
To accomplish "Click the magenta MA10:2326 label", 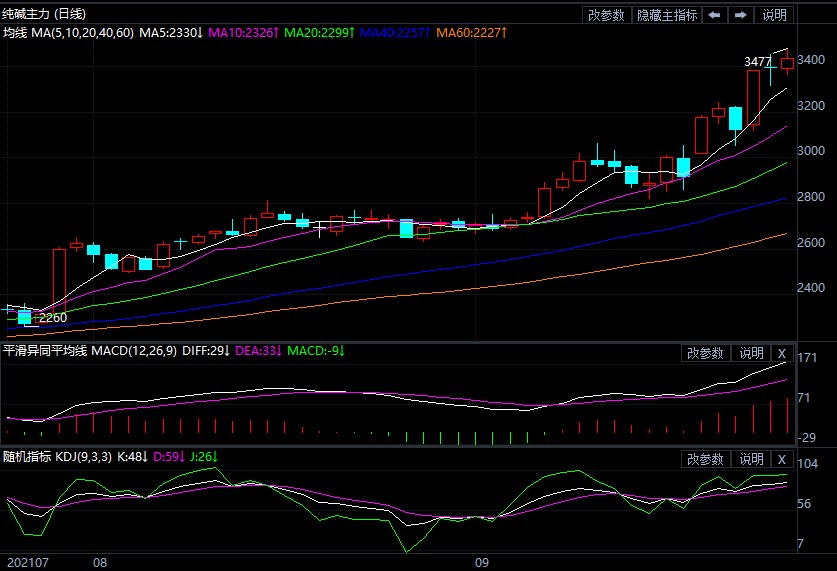I will (243, 33).
